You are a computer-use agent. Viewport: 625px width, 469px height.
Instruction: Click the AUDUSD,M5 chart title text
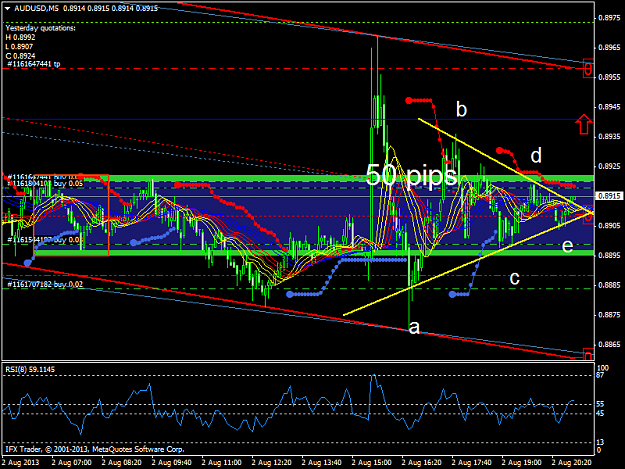pyautogui.click(x=36, y=8)
